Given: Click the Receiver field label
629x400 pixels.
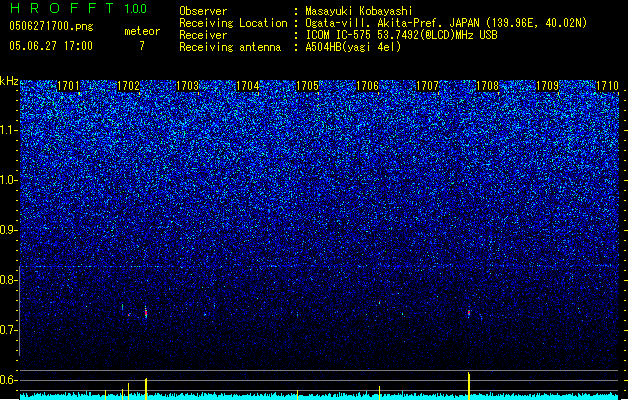Looking at the screenshot, I should coord(203,35).
